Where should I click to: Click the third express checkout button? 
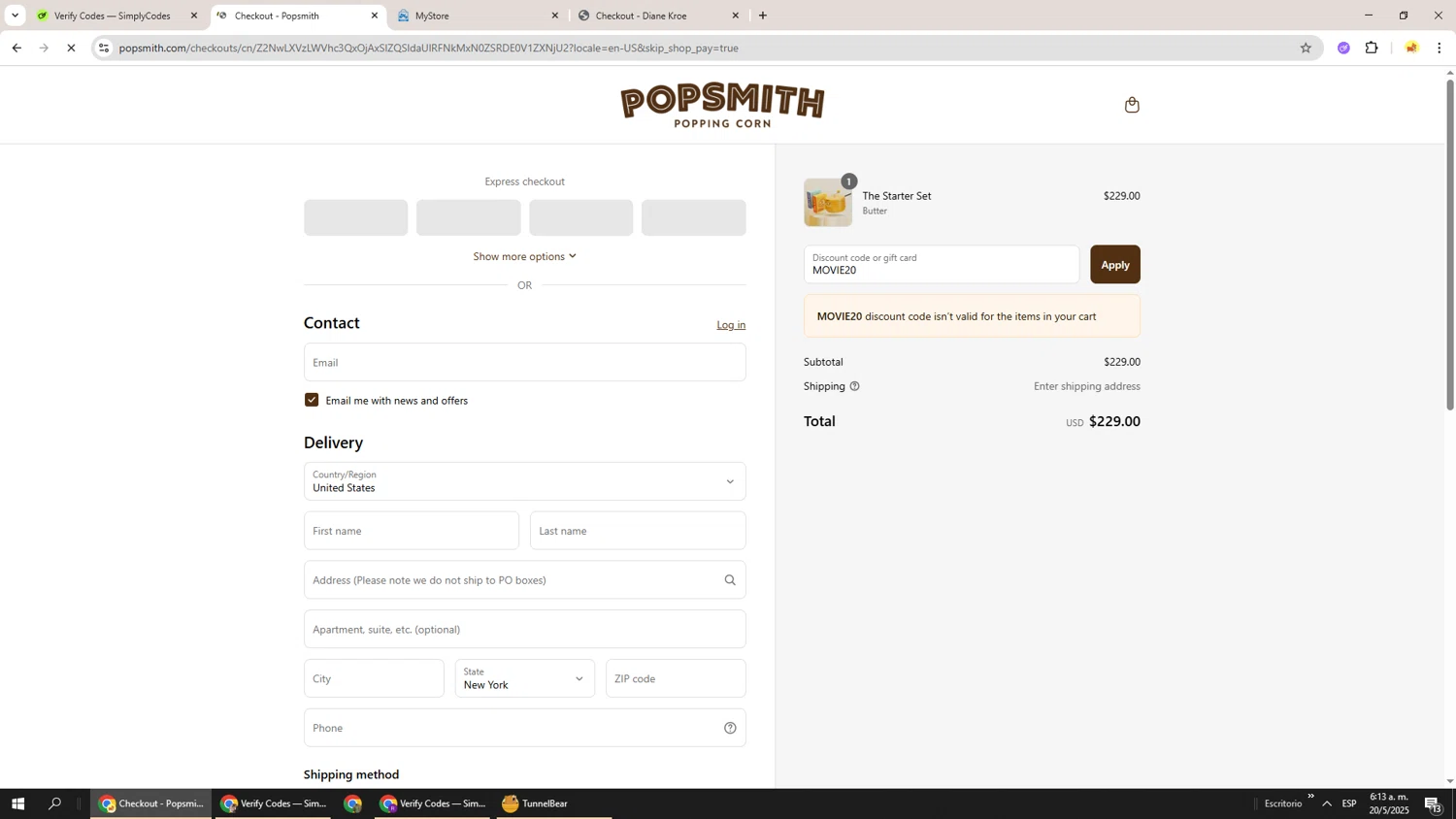pos(581,217)
